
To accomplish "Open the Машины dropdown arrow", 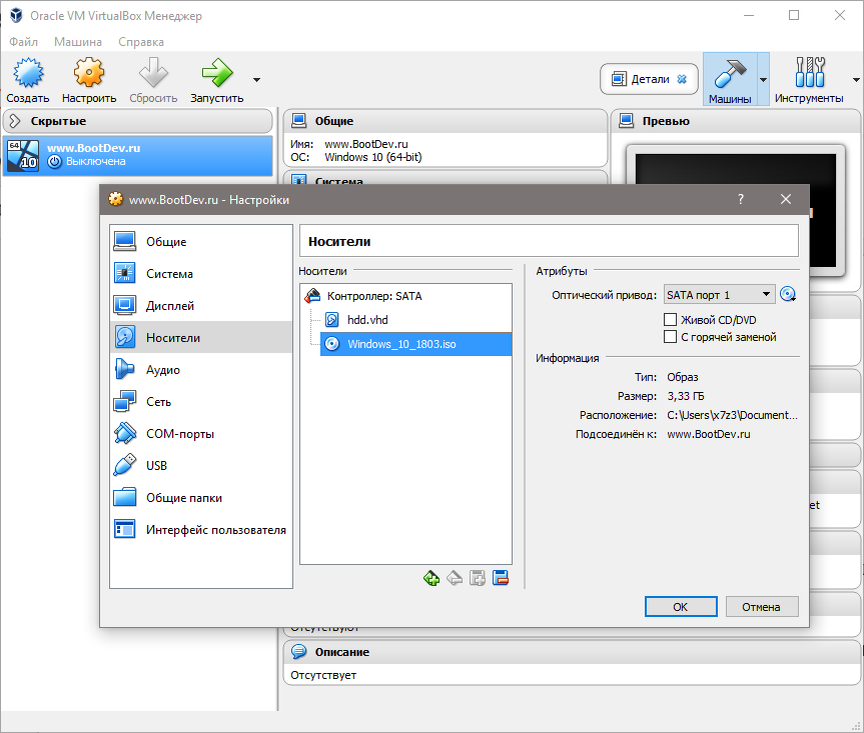I will [763, 80].
